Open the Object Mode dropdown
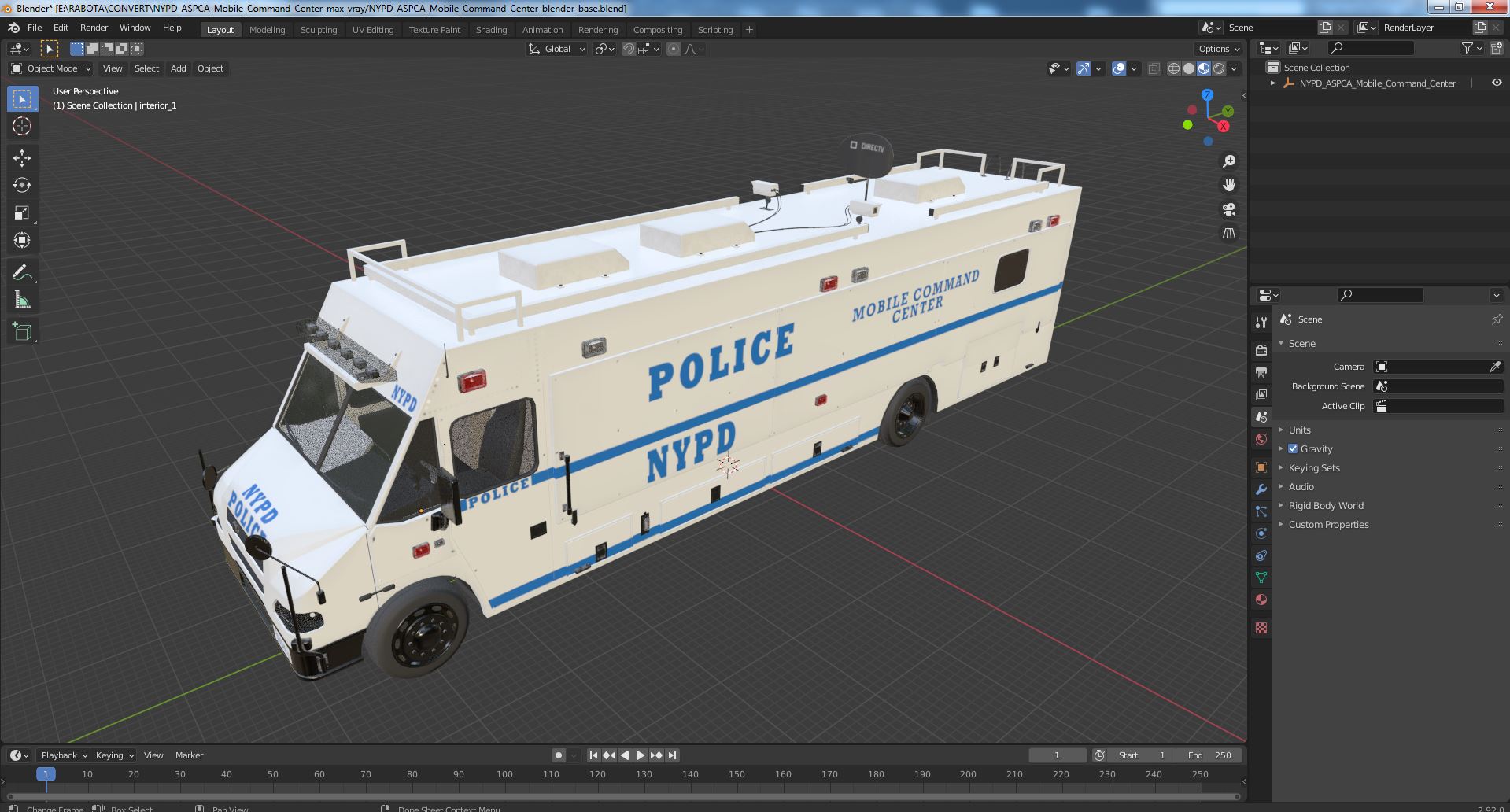 point(51,68)
